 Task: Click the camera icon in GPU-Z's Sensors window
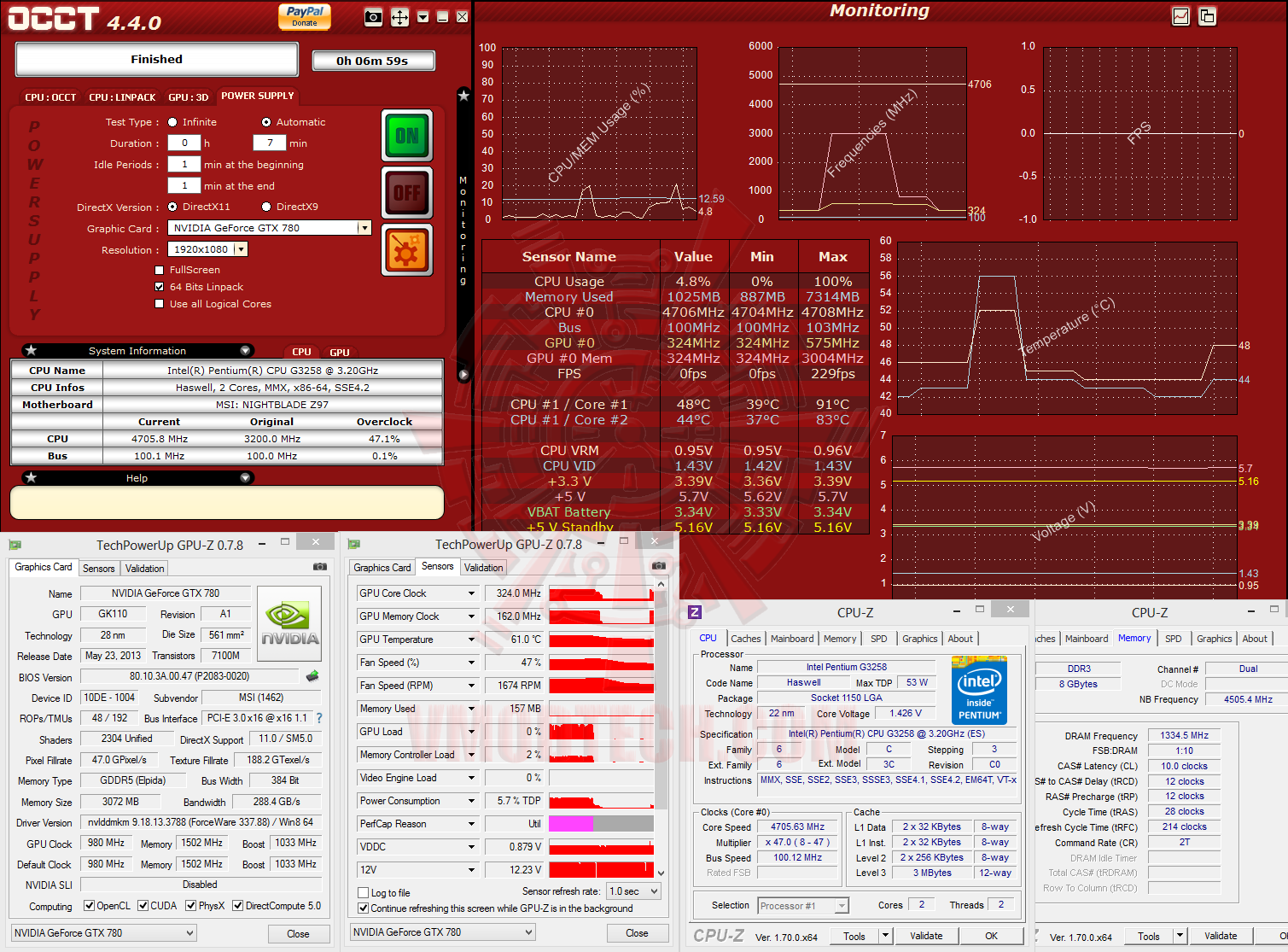pyautogui.click(x=659, y=565)
